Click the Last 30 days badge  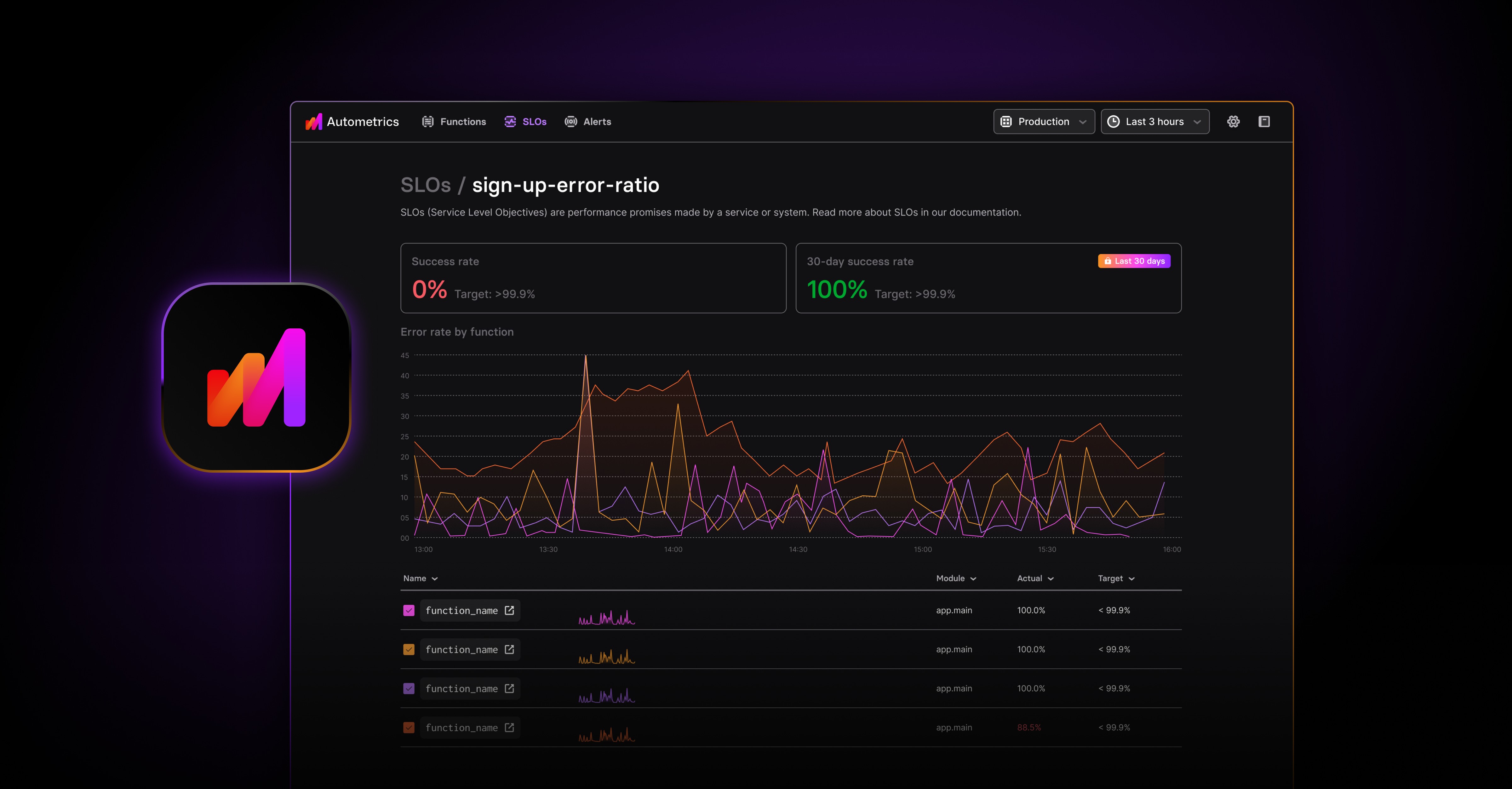coord(1134,261)
